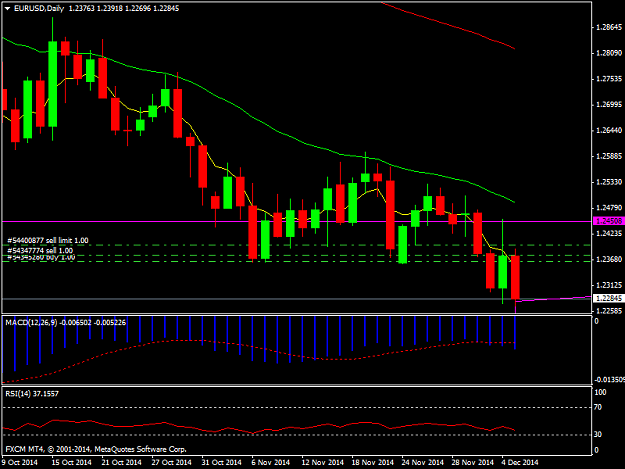Select the #54347774 sell 1.00 order label
The image size is (625, 469).
coord(40,250)
